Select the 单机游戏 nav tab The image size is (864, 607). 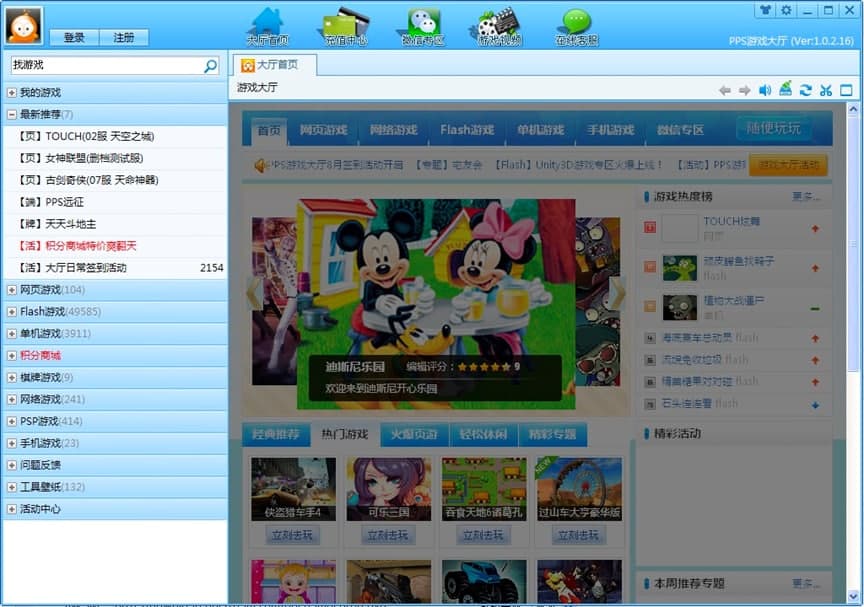pos(540,131)
